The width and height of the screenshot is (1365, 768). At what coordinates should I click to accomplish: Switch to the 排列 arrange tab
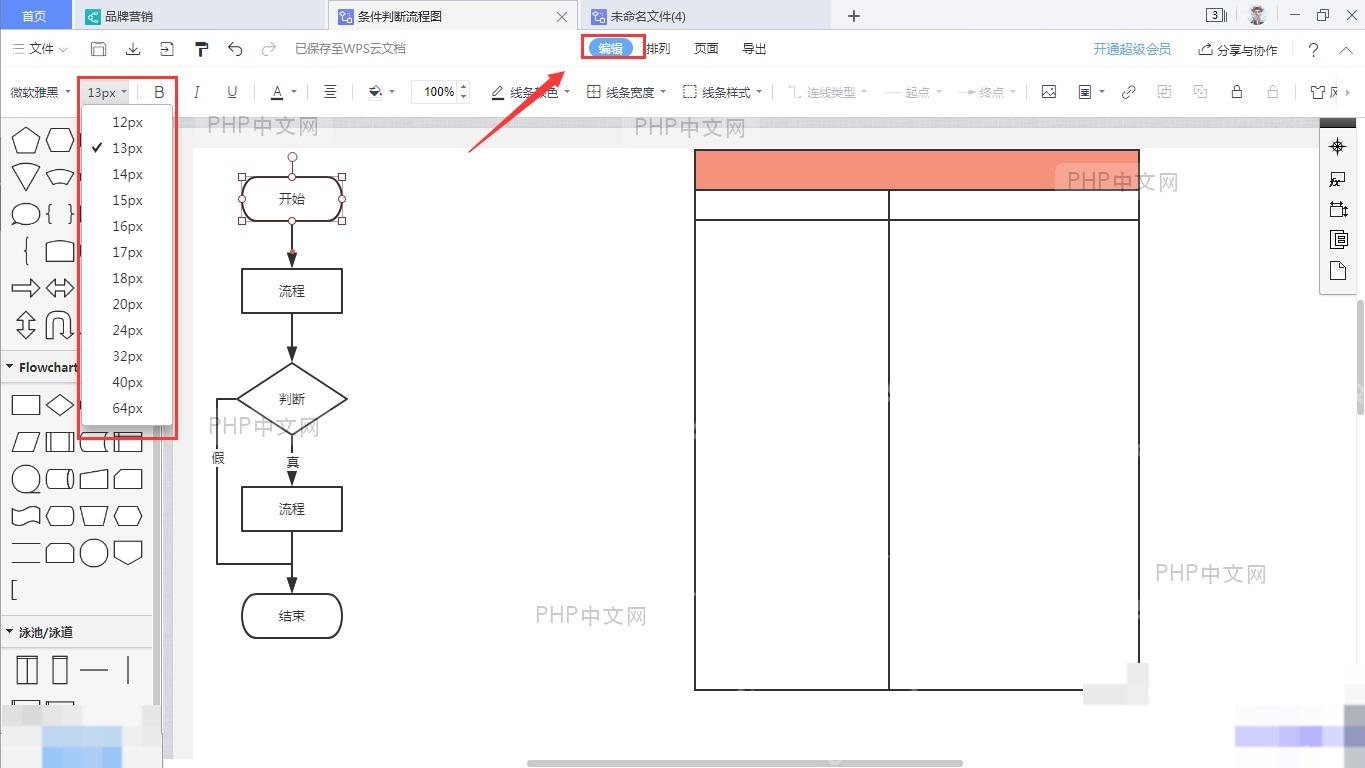pos(658,48)
